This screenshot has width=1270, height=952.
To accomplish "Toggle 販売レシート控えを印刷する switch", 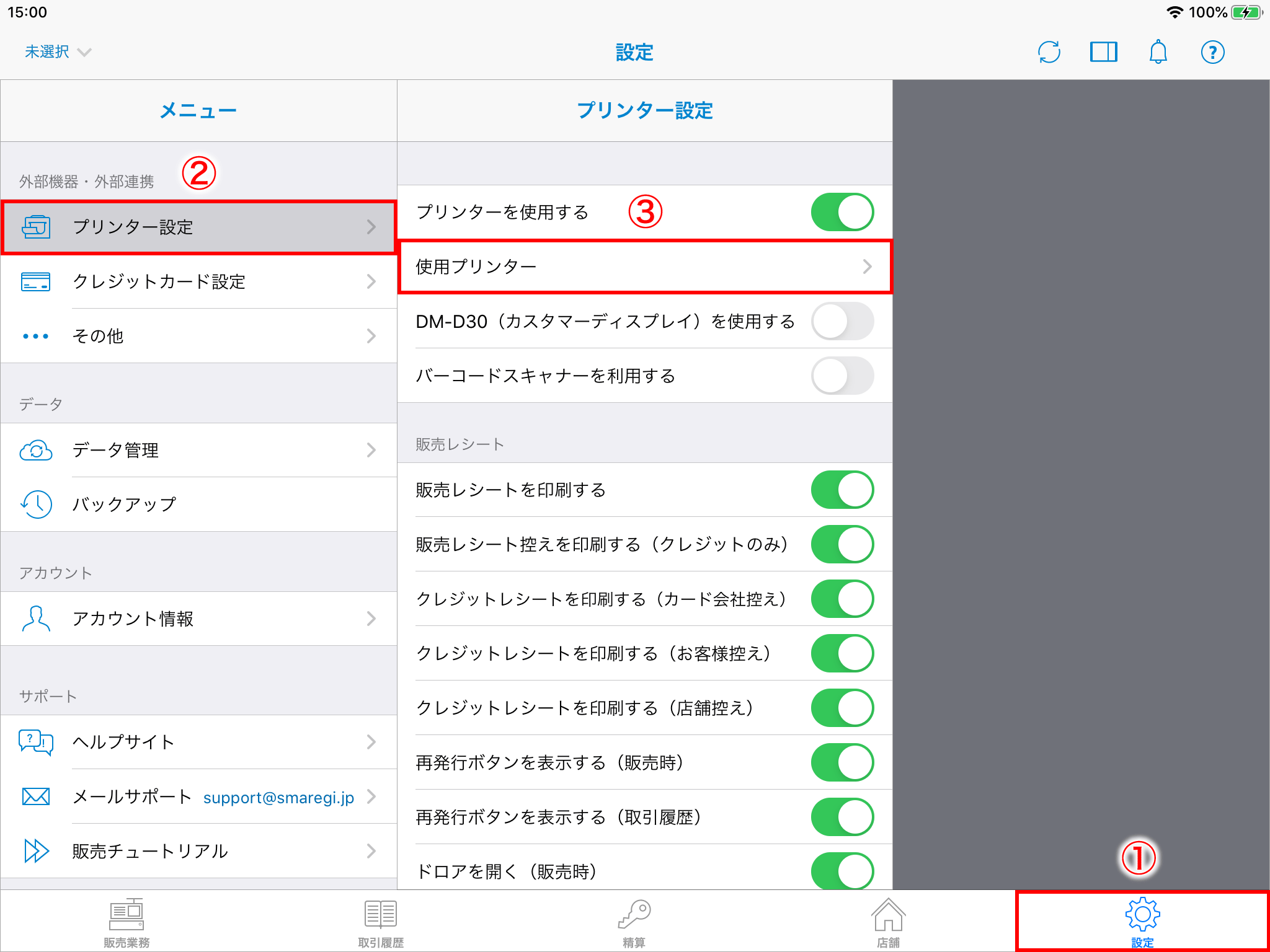I will 842,544.
